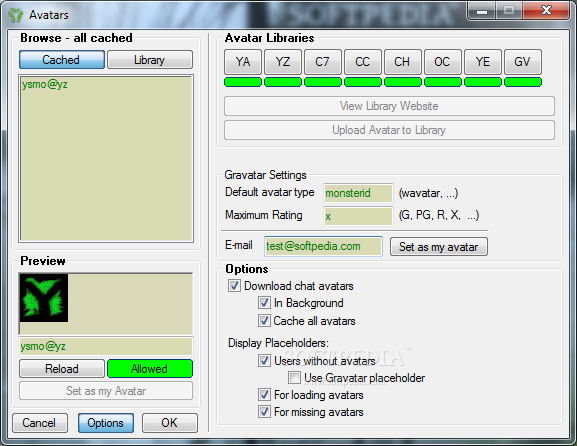Open the C7 avatar library
This screenshot has width=577, height=446.
coord(323,62)
